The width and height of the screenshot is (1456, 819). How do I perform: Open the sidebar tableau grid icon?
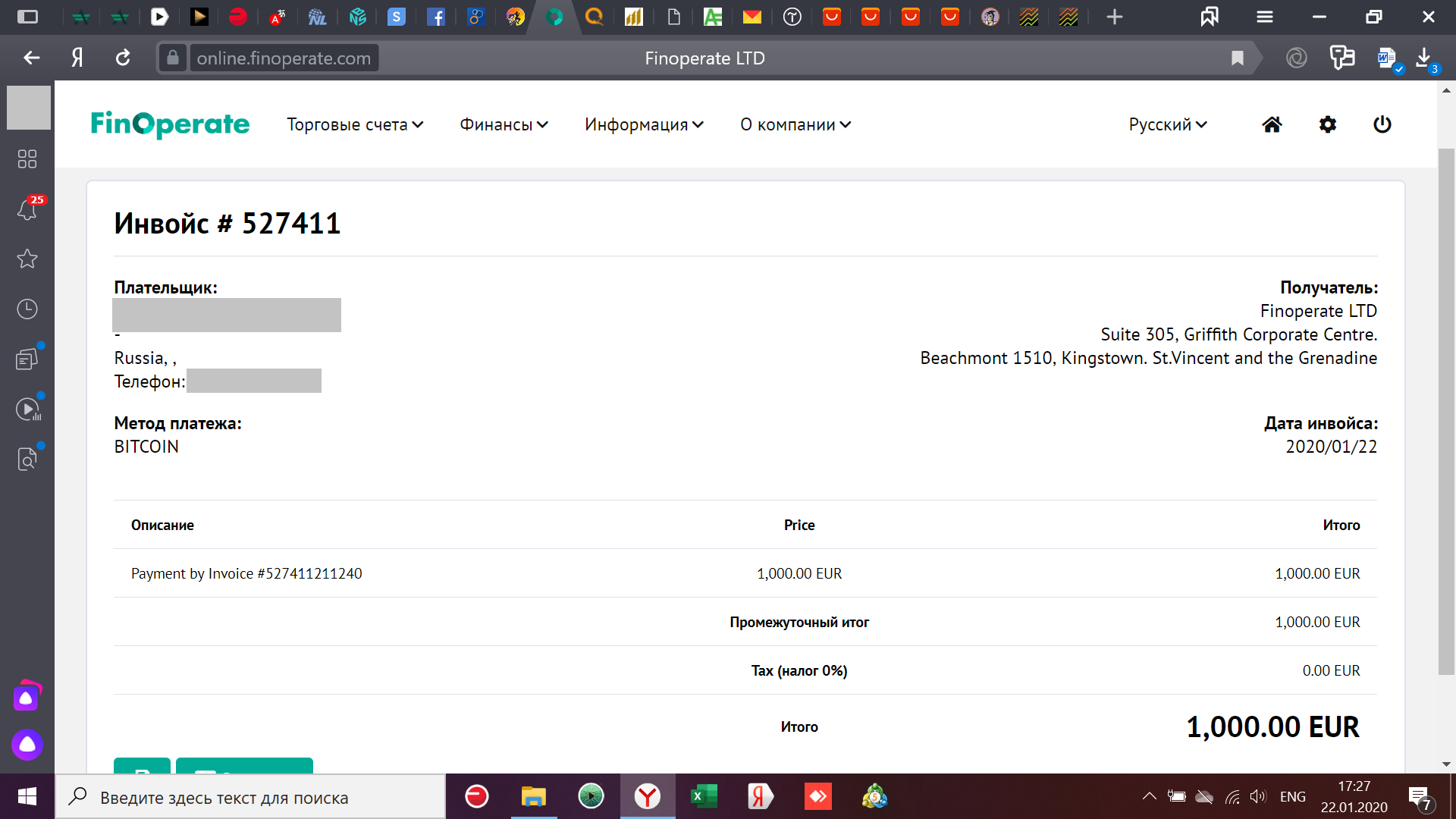(x=27, y=158)
